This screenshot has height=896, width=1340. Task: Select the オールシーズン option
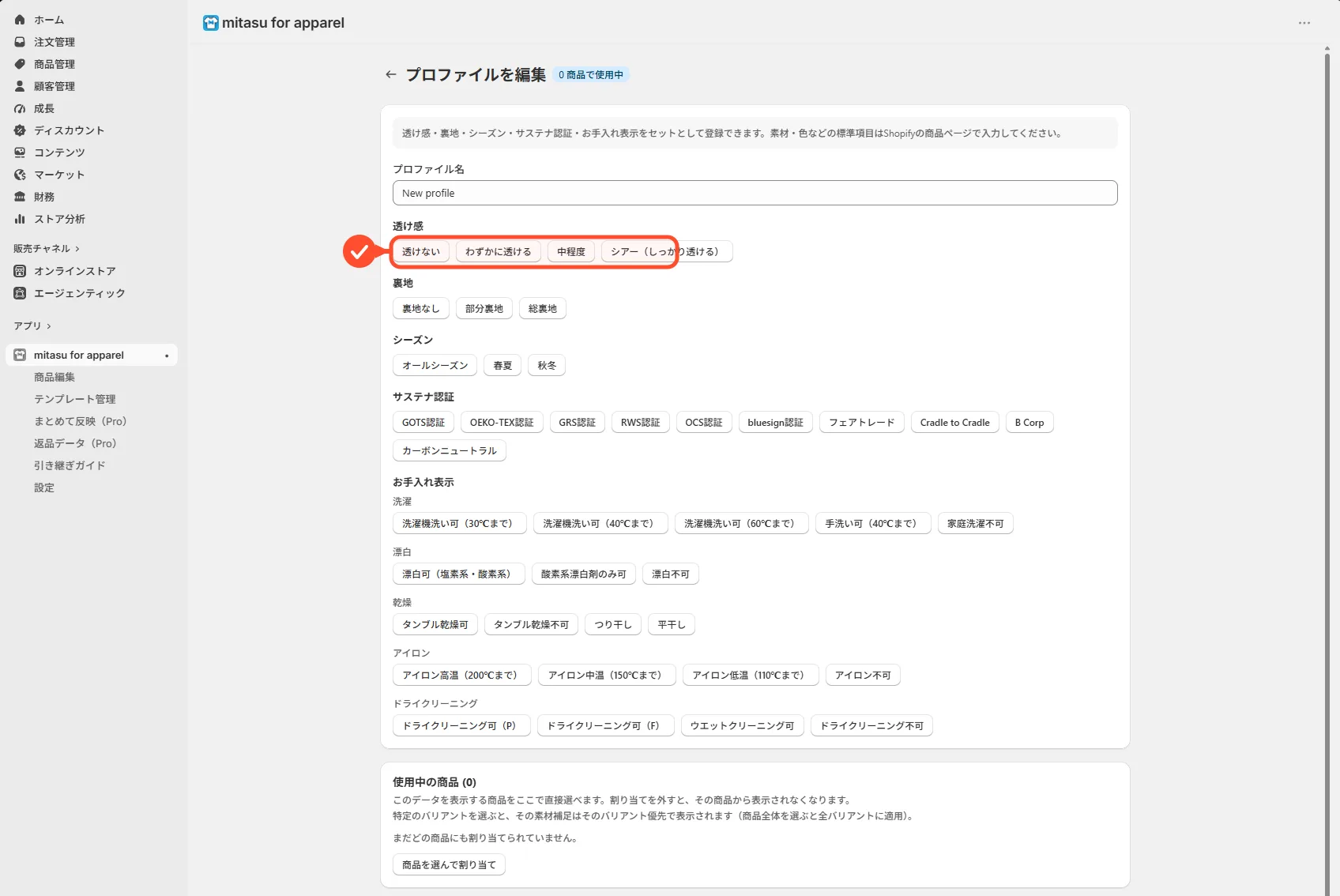coord(435,366)
